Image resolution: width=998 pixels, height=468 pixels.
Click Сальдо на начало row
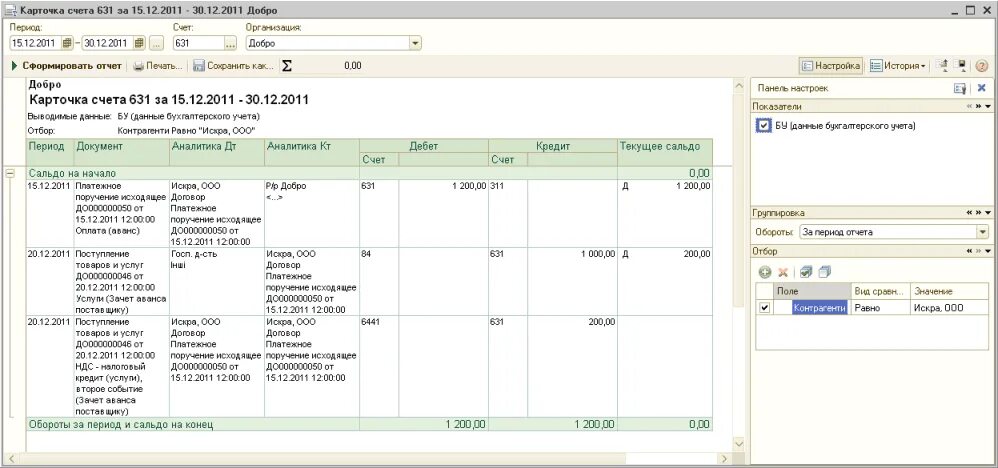coord(369,173)
